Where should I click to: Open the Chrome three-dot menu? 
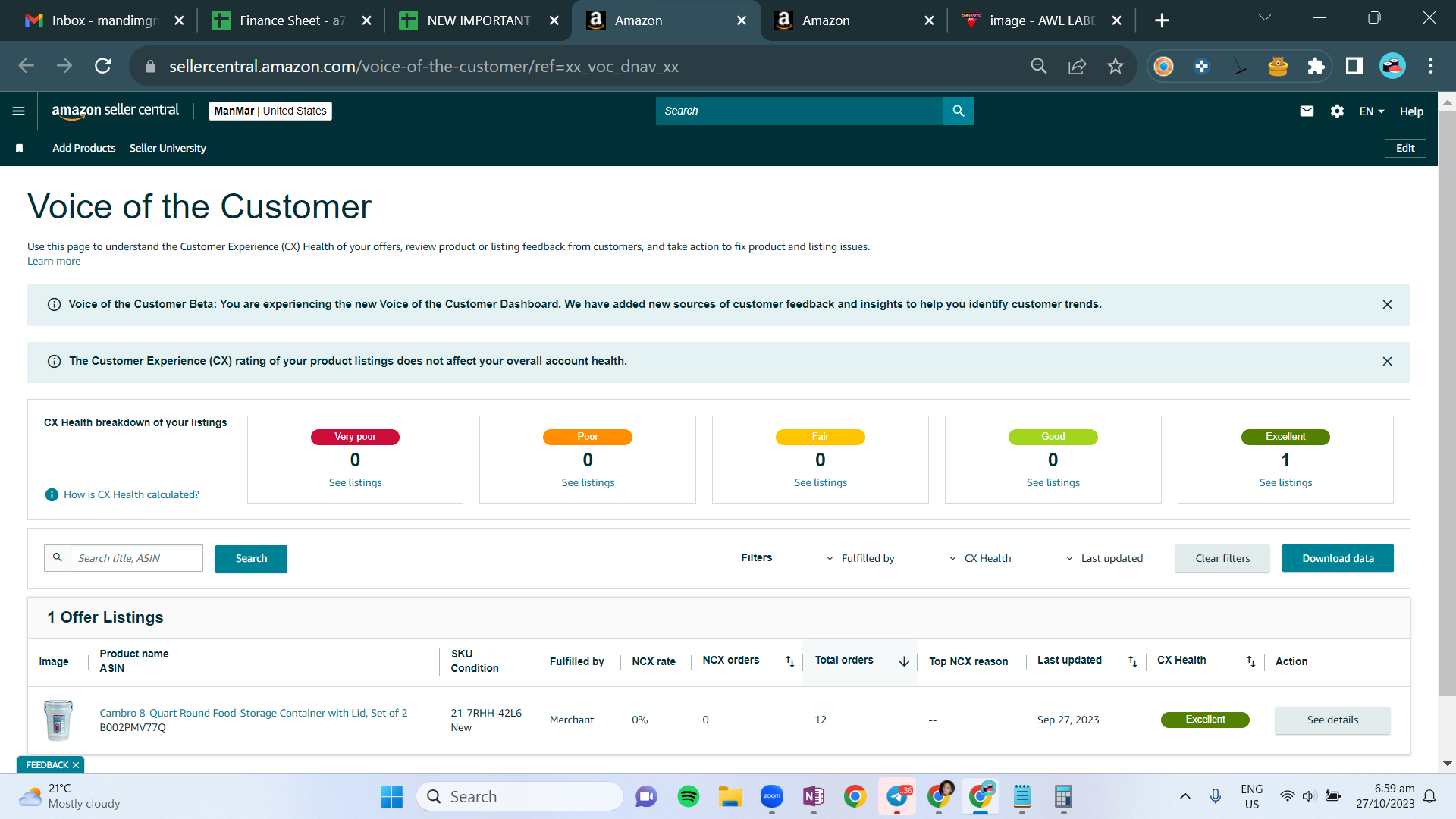[1431, 67]
